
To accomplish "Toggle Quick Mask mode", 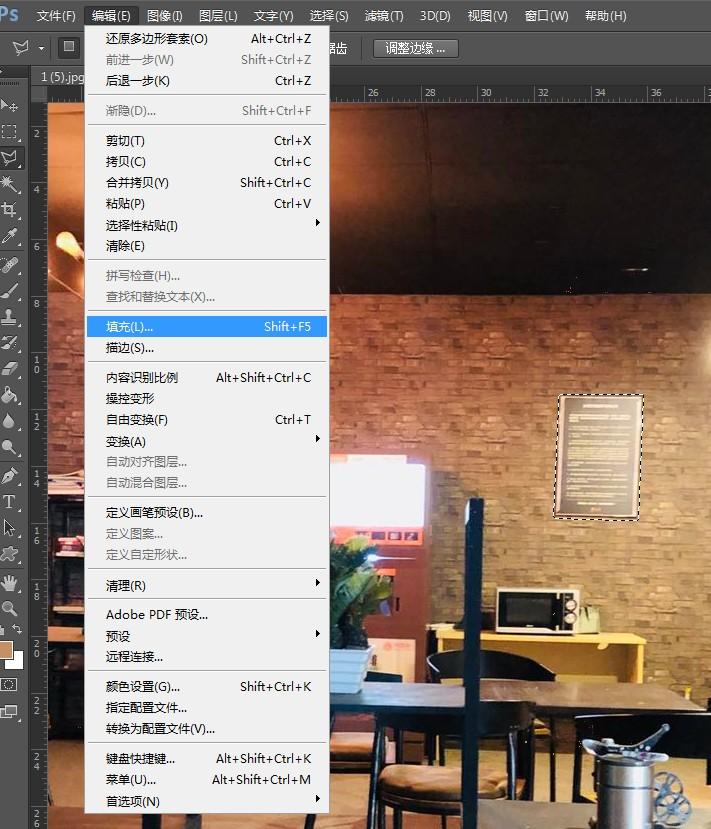I will point(9,685).
